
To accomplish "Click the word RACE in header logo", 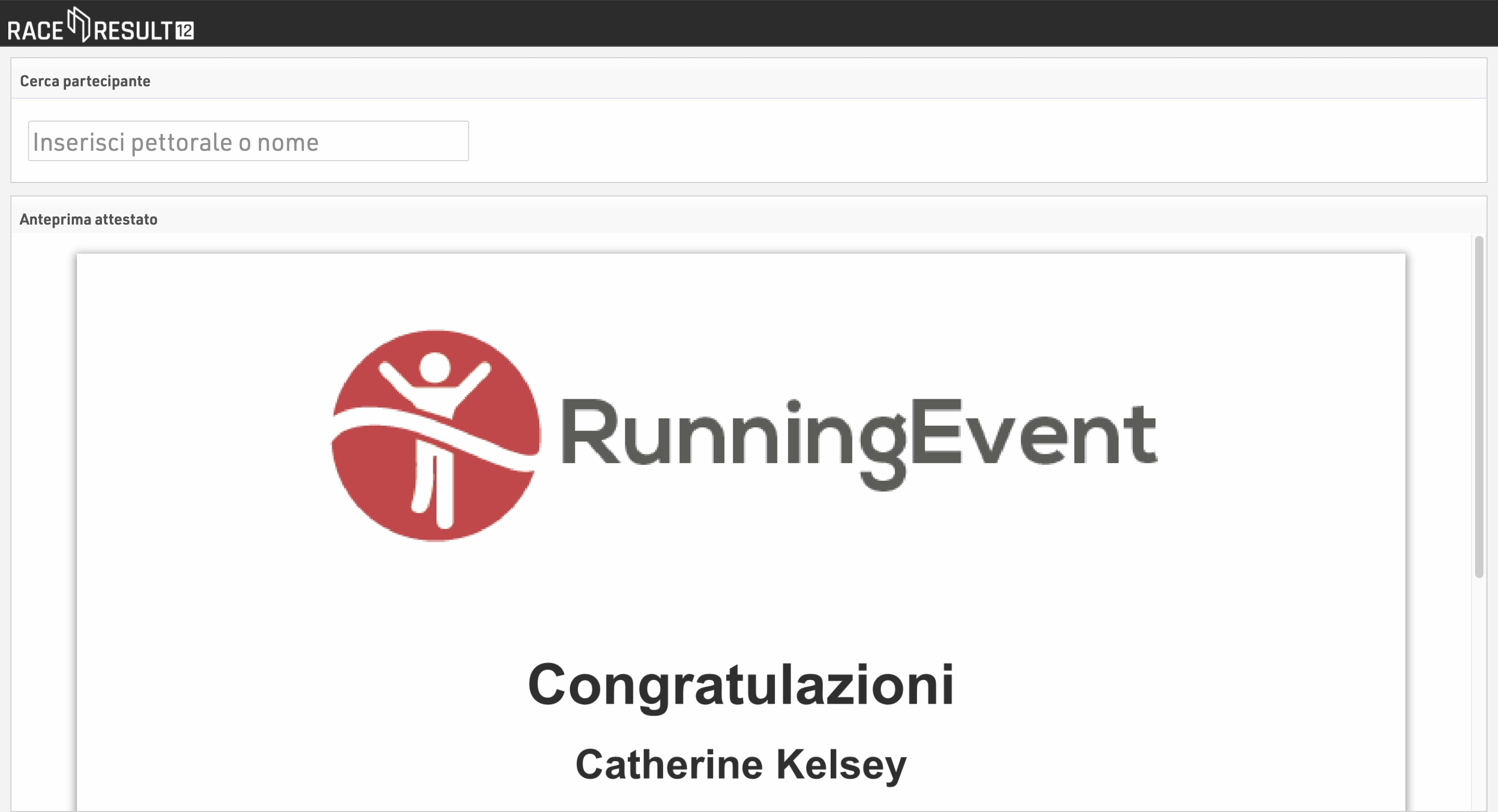I will point(35,31).
